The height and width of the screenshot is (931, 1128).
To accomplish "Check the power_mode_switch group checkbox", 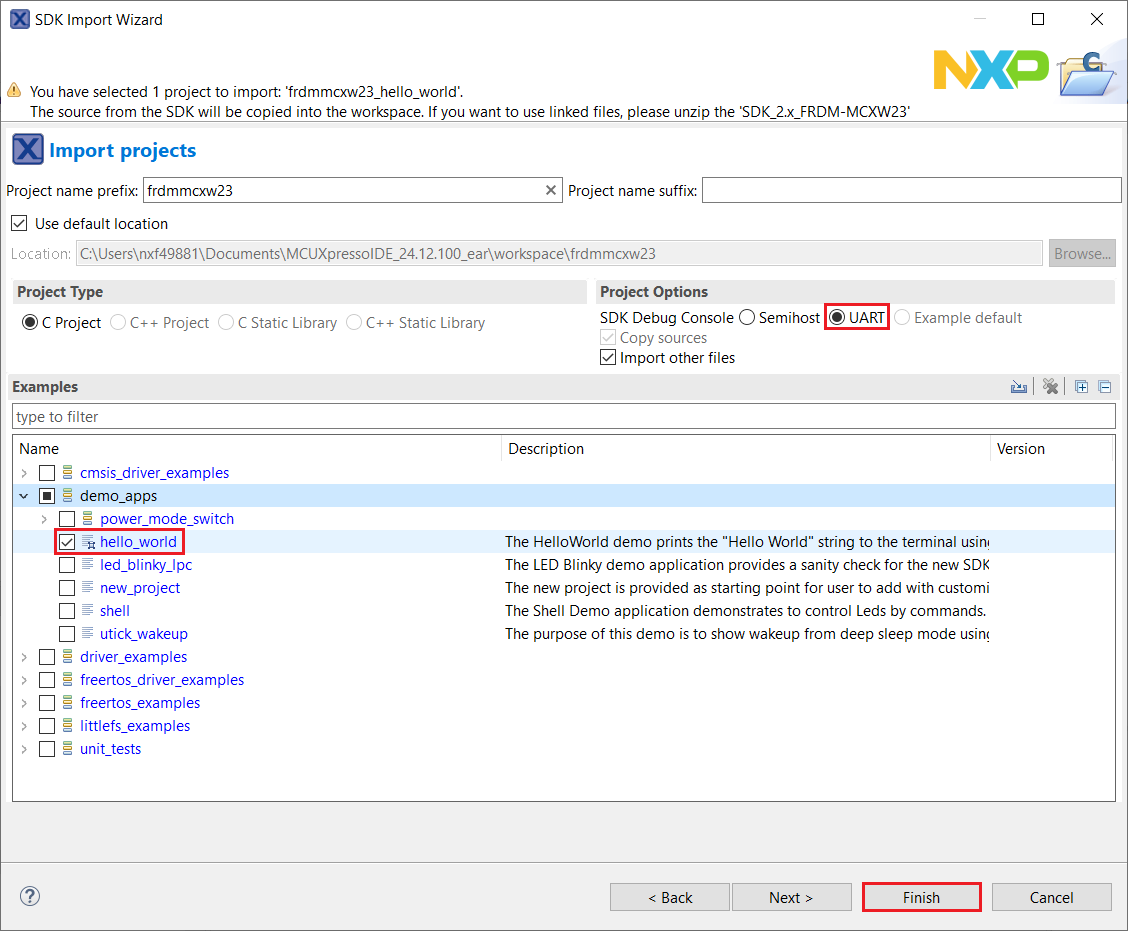I will 67,519.
